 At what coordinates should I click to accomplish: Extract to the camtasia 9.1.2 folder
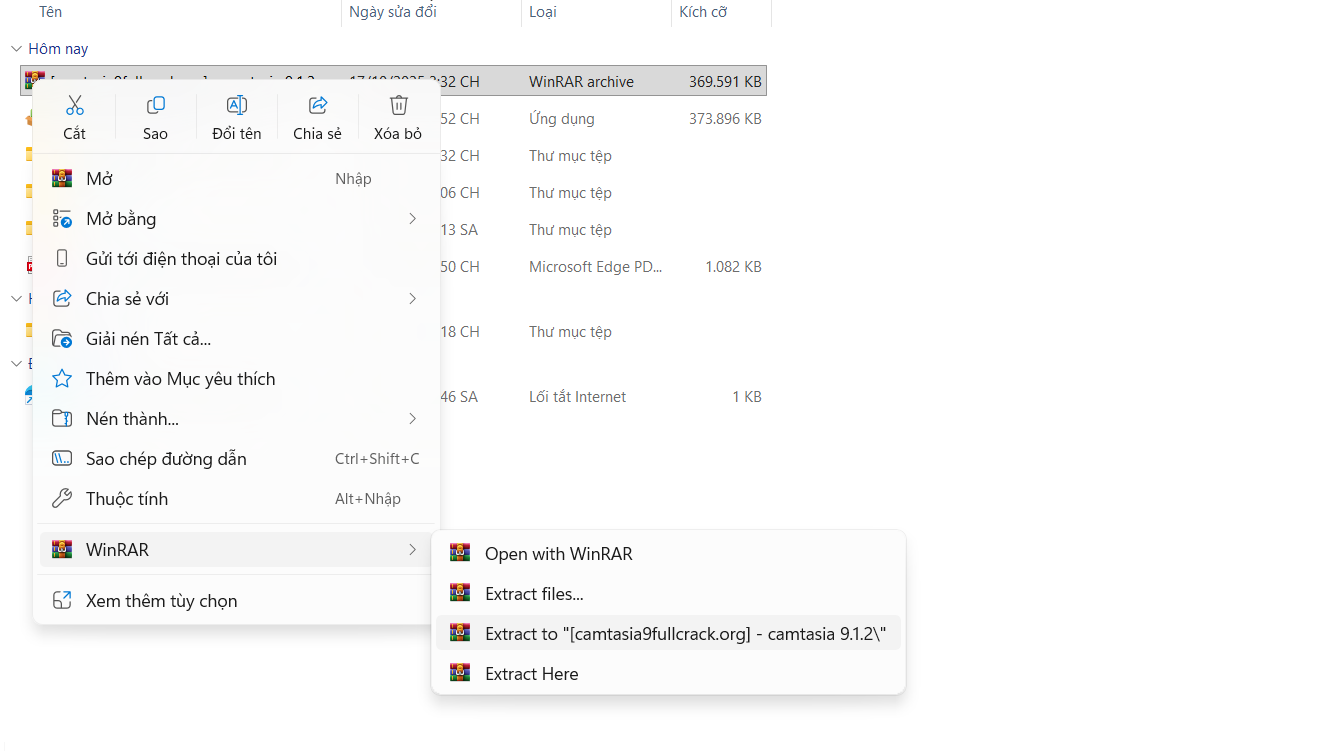[685, 634]
